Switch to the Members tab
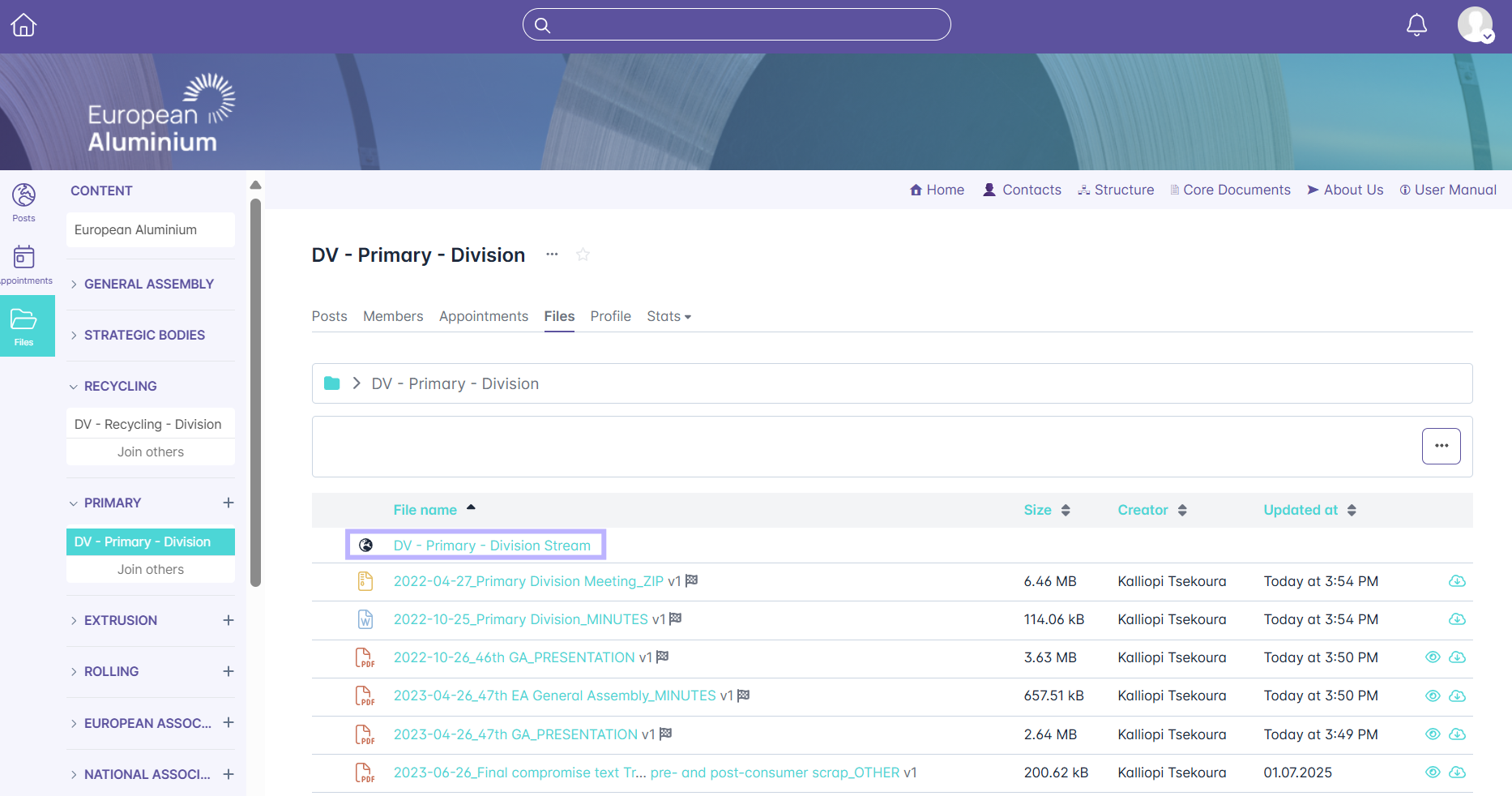 coord(393,316)
